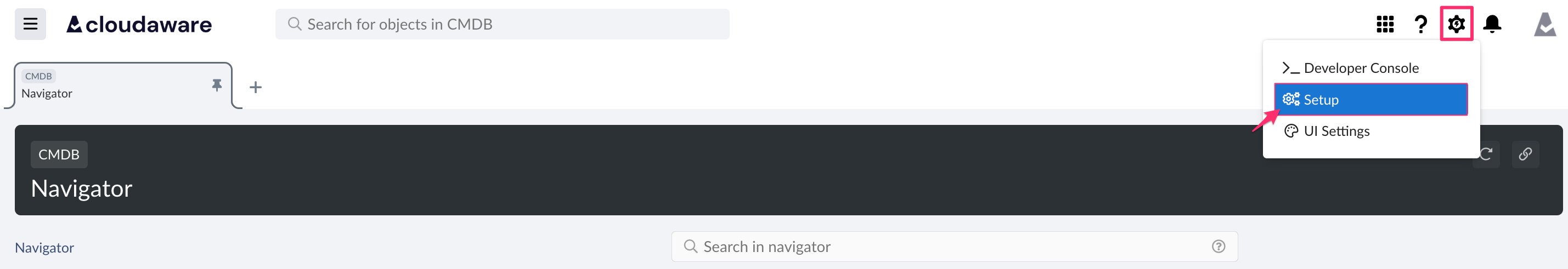The width and height of the screenshot is (1568, 269).
Task: Click the Cloudaware logo
Action: click(x=139, y=24)
